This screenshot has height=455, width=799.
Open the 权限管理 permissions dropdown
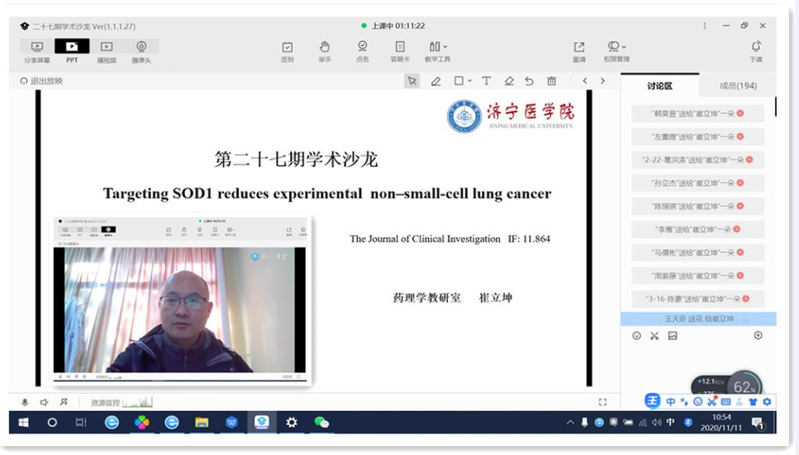click(618, 47)
